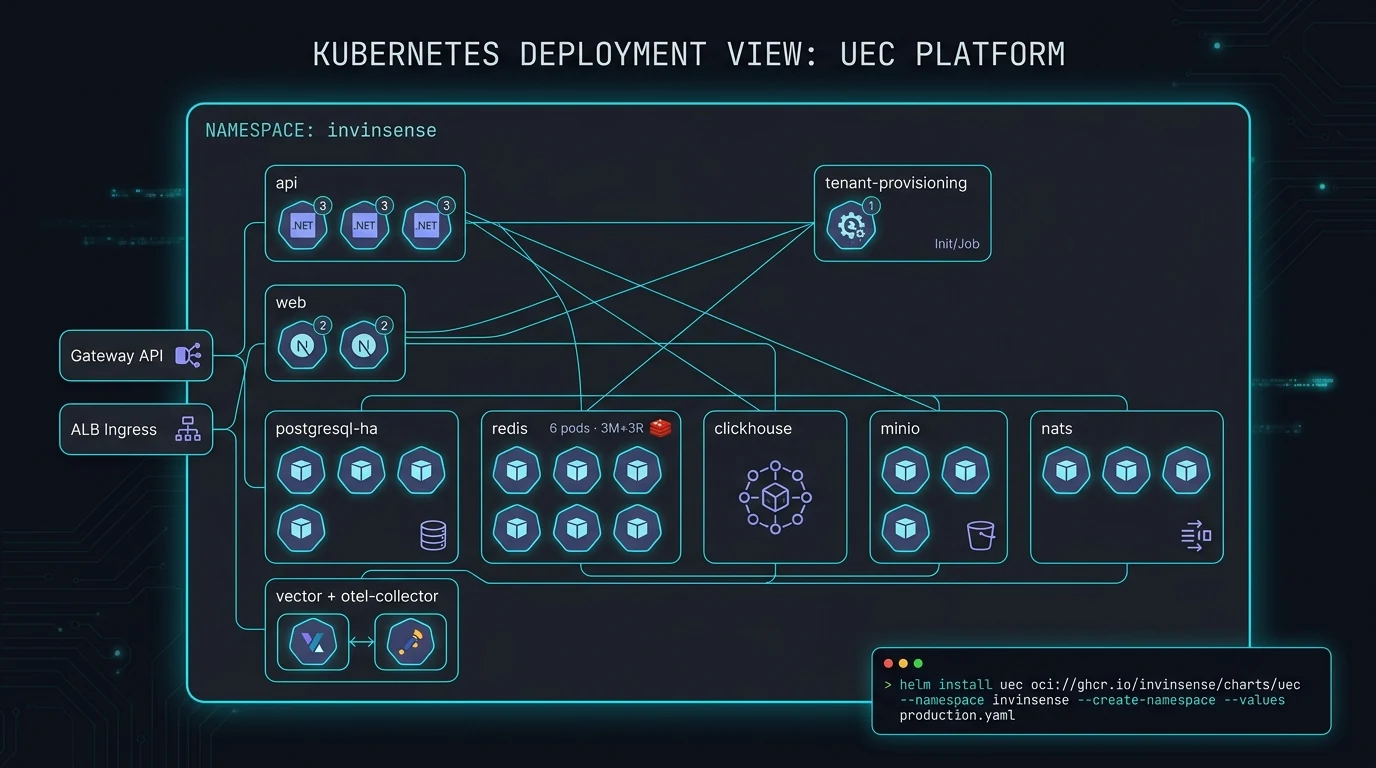Click the red Redis logo

(660, 428)
